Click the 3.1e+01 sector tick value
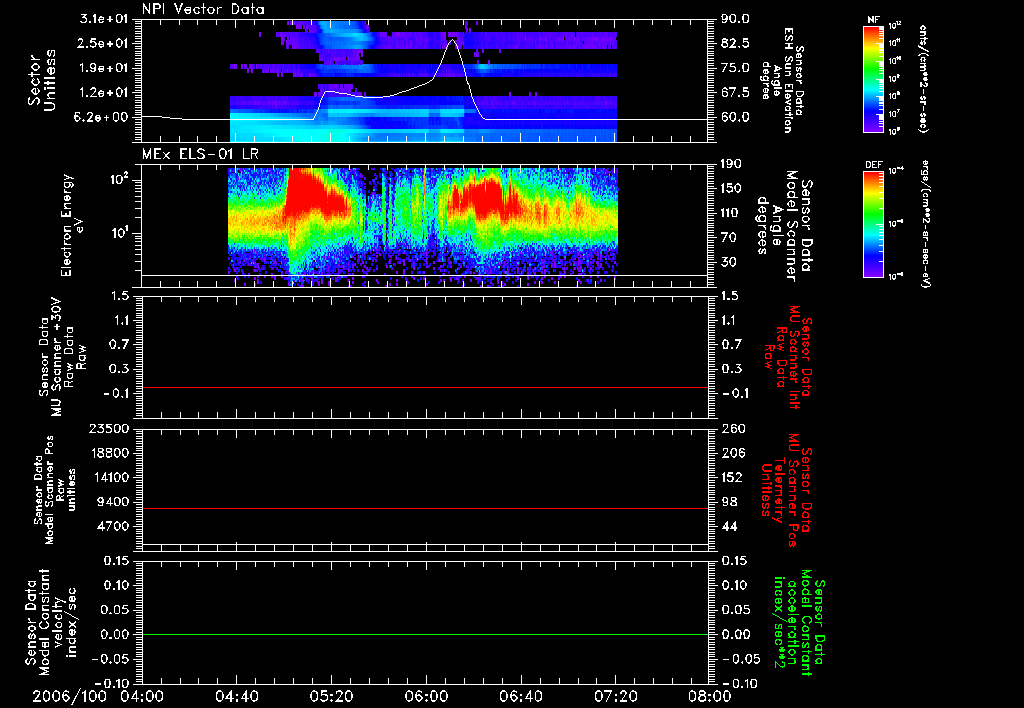This screenshot has height=708, width=1024. click(104, 19)
